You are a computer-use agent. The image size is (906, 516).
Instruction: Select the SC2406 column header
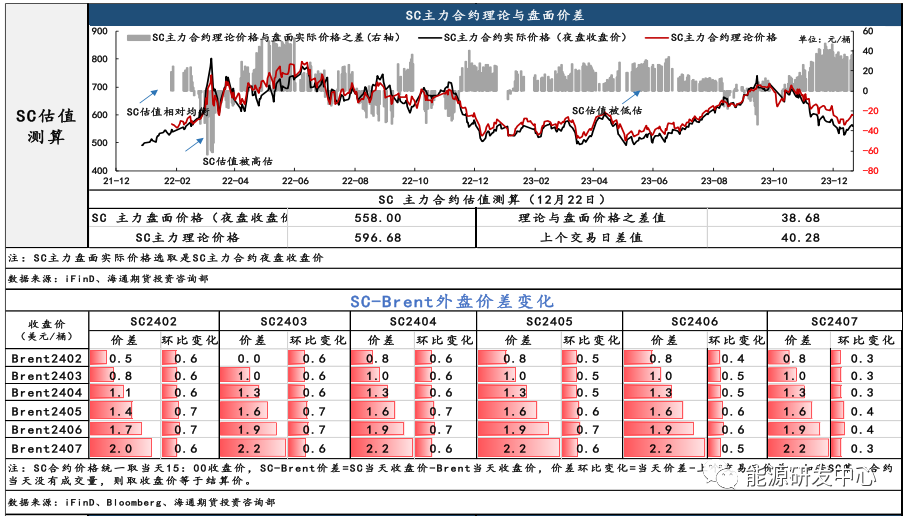point(695,321)
